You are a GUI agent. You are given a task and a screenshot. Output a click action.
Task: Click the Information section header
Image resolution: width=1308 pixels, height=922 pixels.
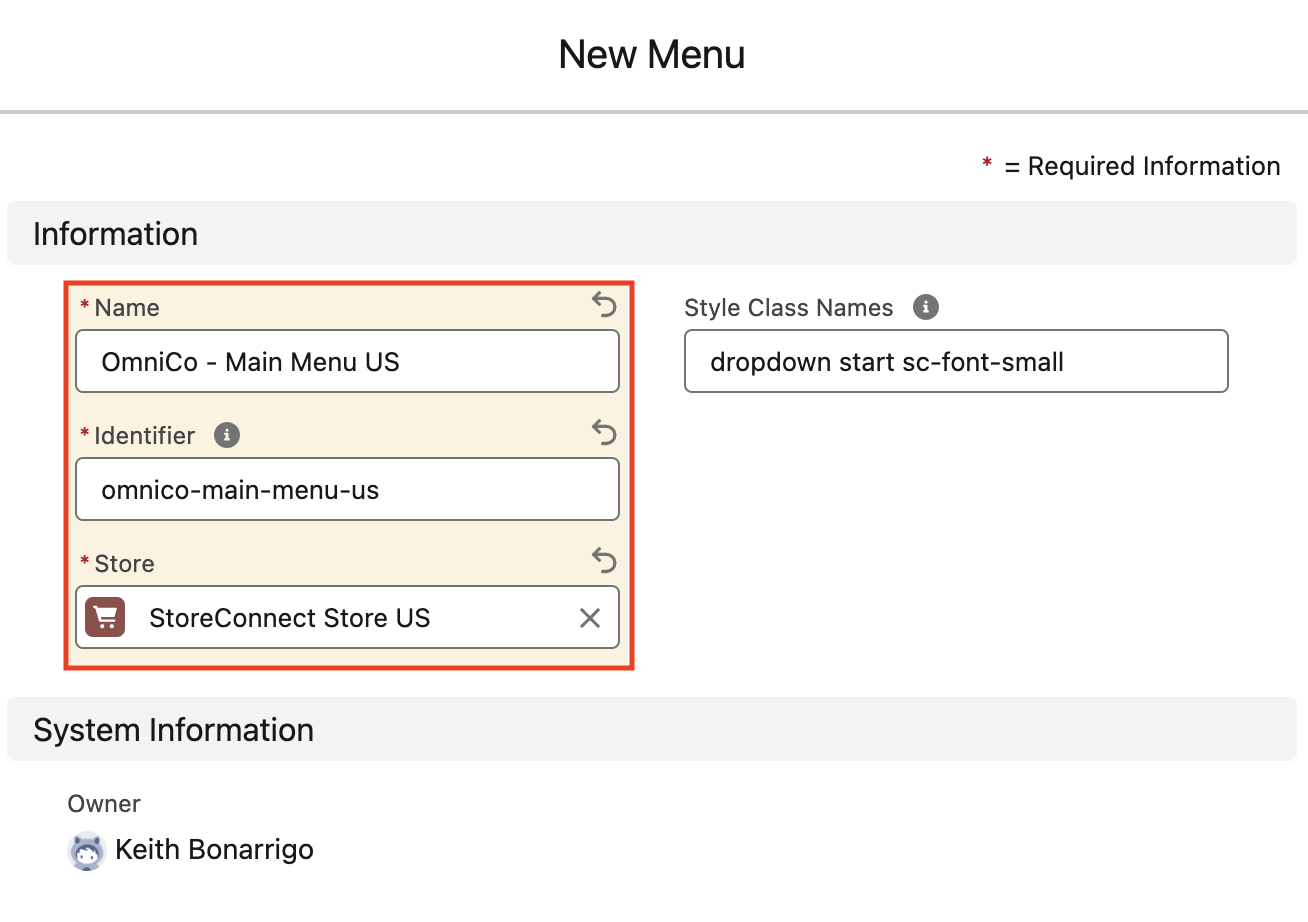(x=652, y=233)
